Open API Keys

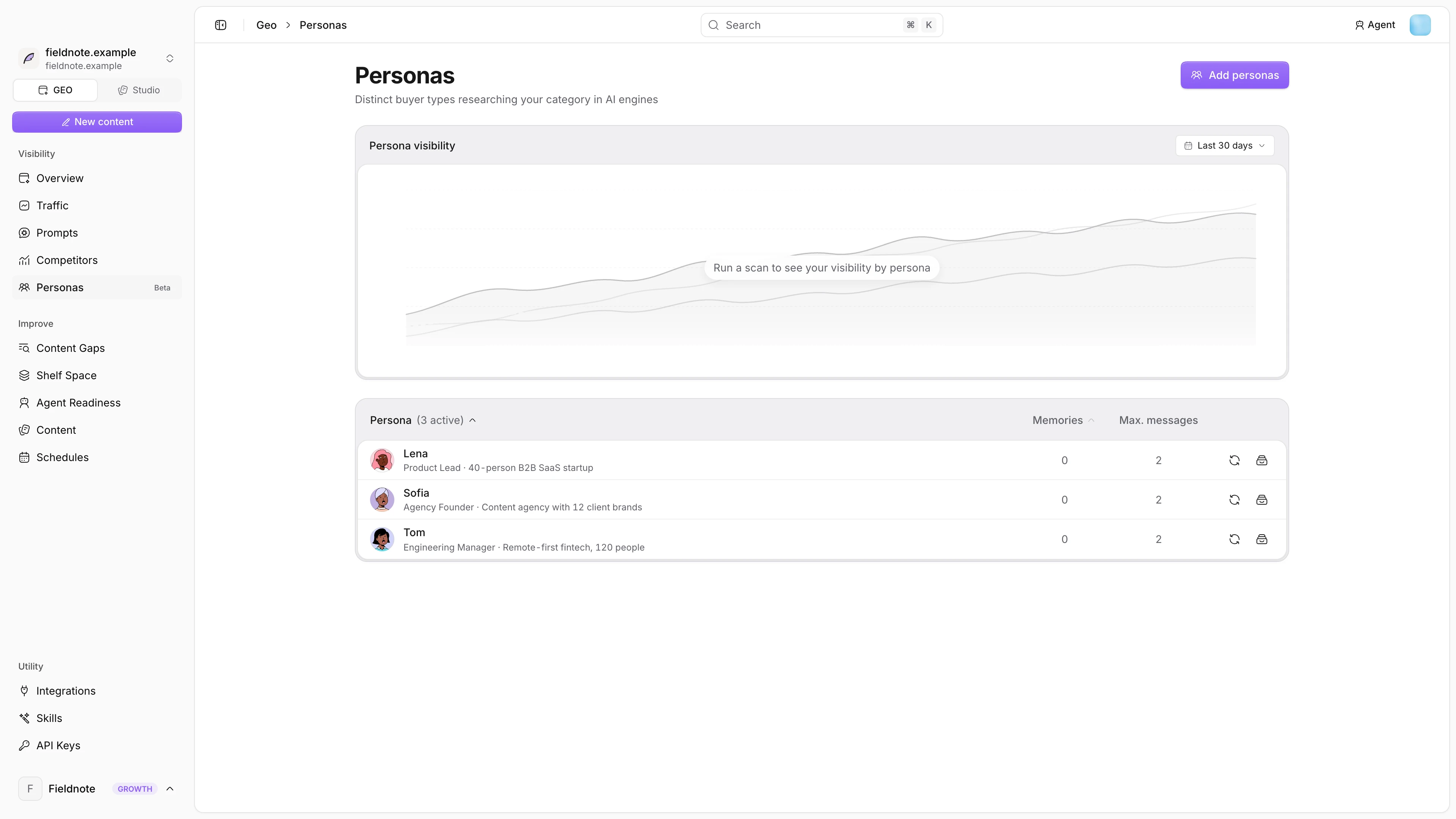point(97,745)
